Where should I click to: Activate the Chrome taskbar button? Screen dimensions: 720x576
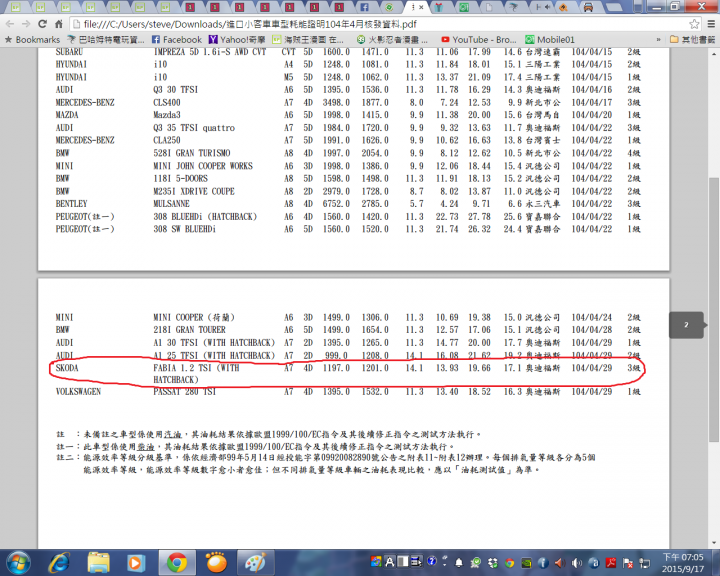pos(177,563)
